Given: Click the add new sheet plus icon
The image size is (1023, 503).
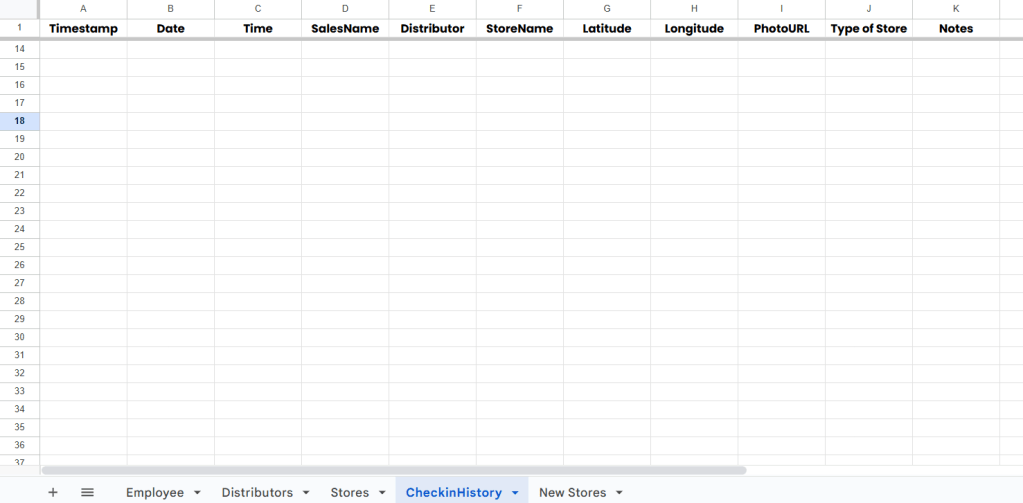Looking at the screenshot, I should (x=53, y=492).
